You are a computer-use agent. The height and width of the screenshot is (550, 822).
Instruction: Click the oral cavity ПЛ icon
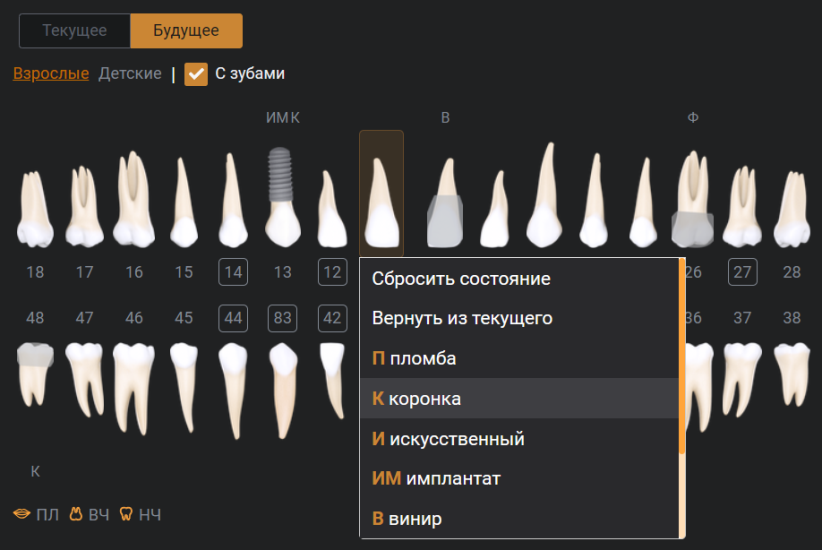(x=21, y=515)
